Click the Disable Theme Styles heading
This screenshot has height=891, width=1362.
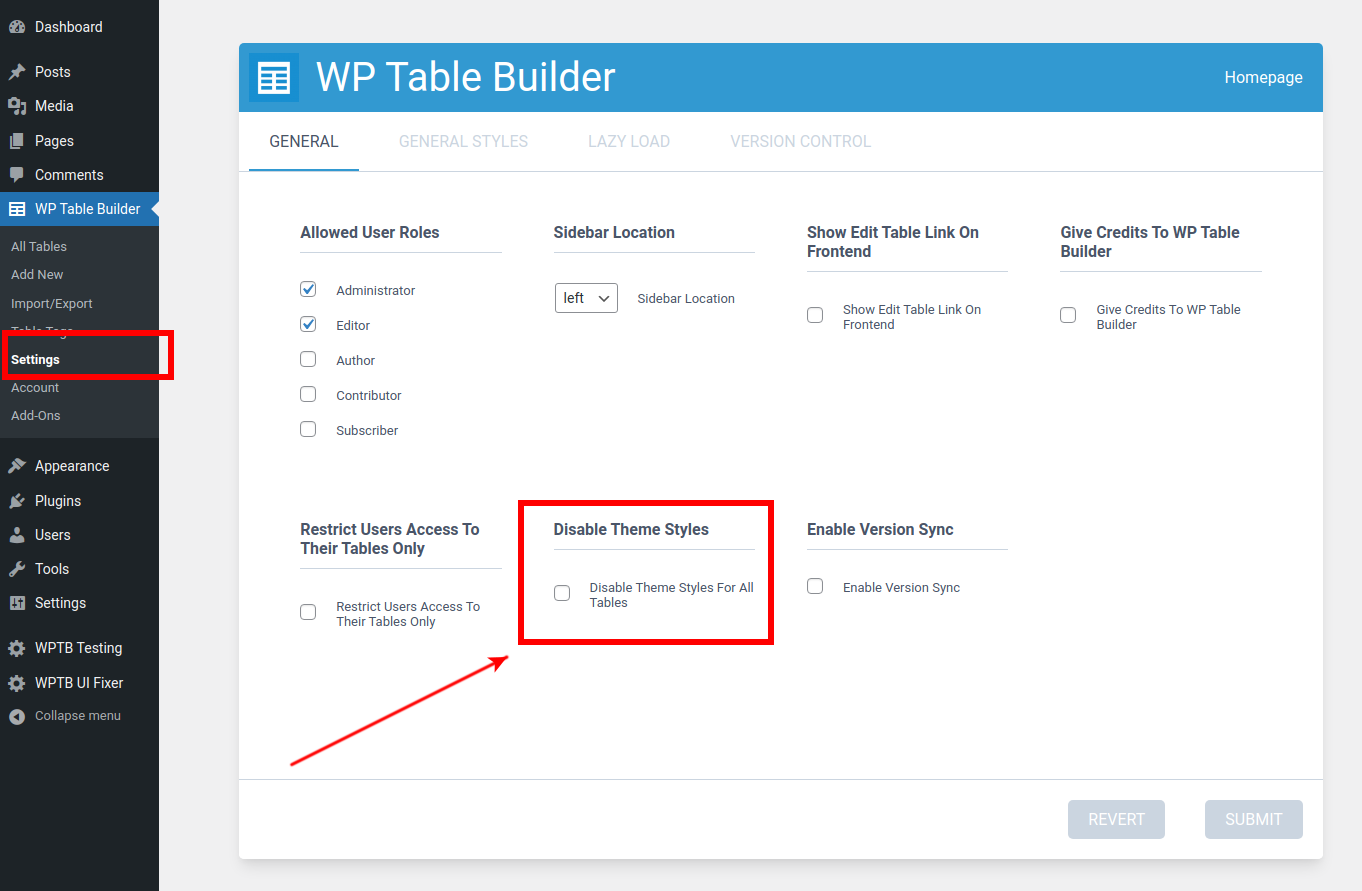click(631, 529)
